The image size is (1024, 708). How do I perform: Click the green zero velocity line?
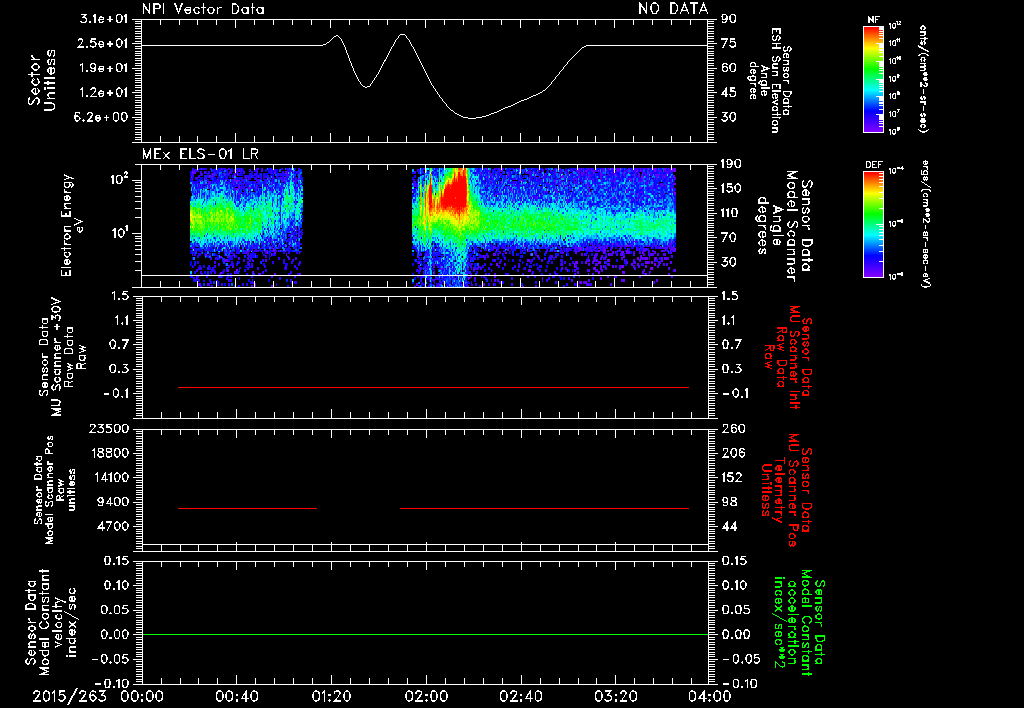click(424, 634)
